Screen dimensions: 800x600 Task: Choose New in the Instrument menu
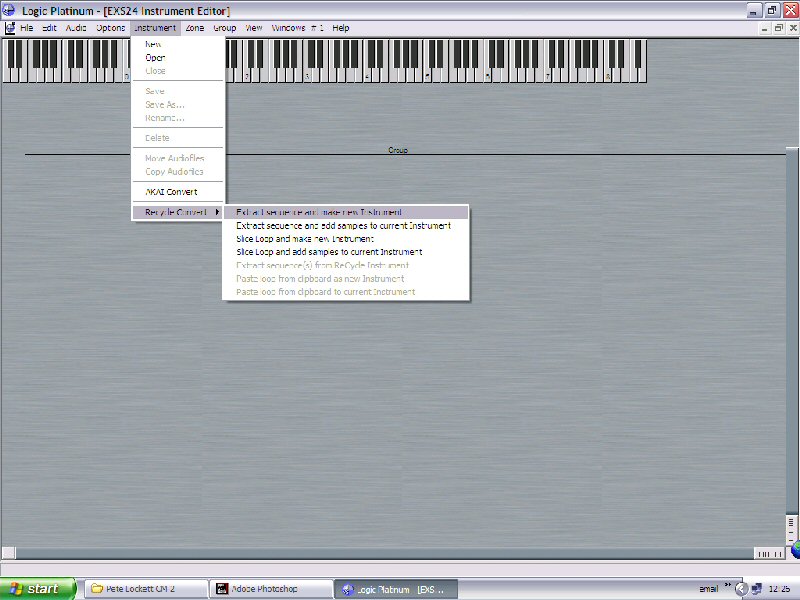click(x=153, y=45)
